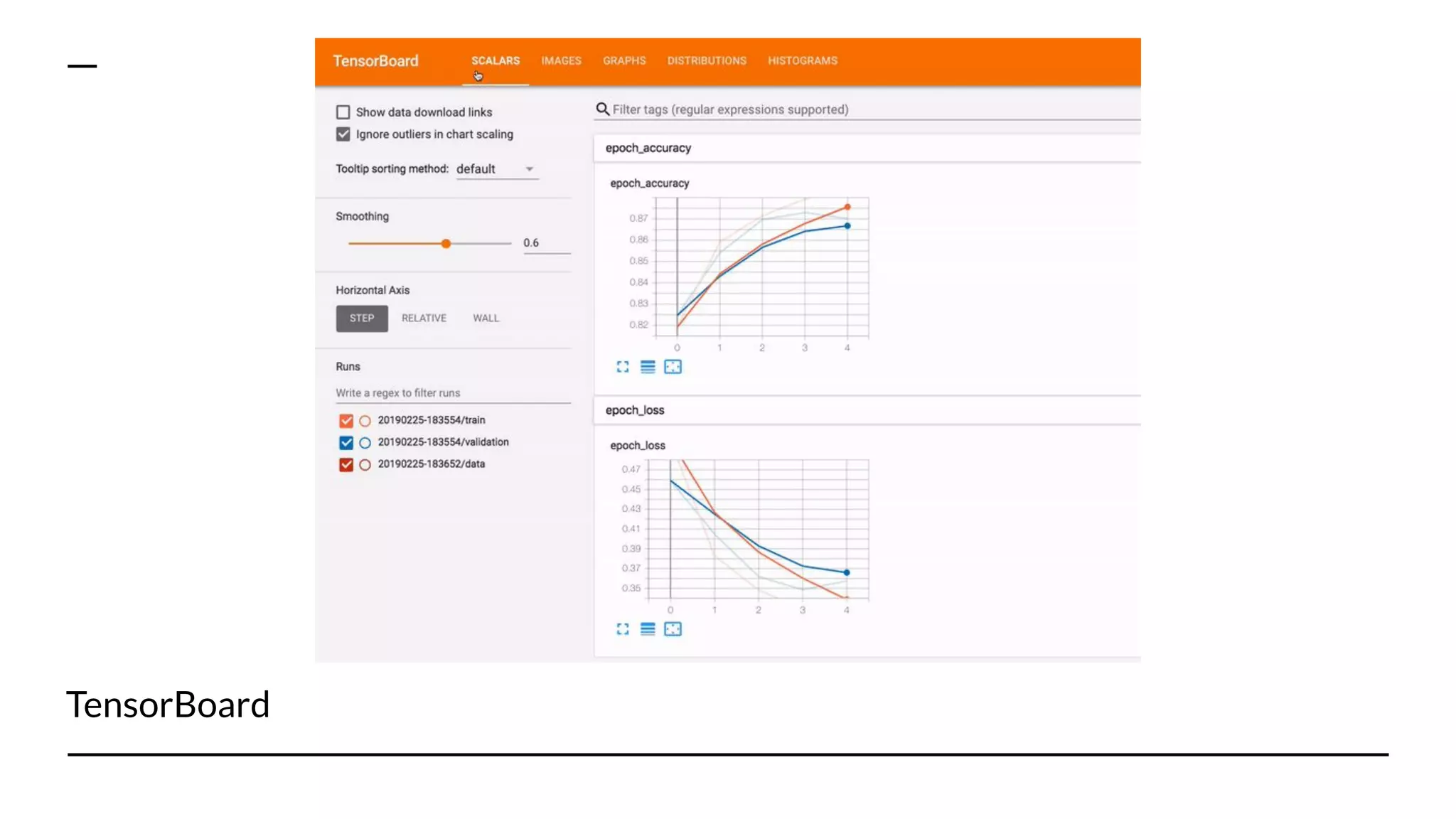Viewport: 1456px width, 819px height.
Task: Set horizontal axis to Wall
Action: 486,318
